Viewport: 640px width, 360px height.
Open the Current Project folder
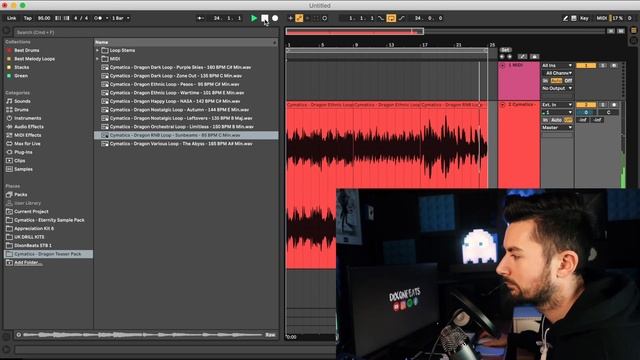[31, 211]
